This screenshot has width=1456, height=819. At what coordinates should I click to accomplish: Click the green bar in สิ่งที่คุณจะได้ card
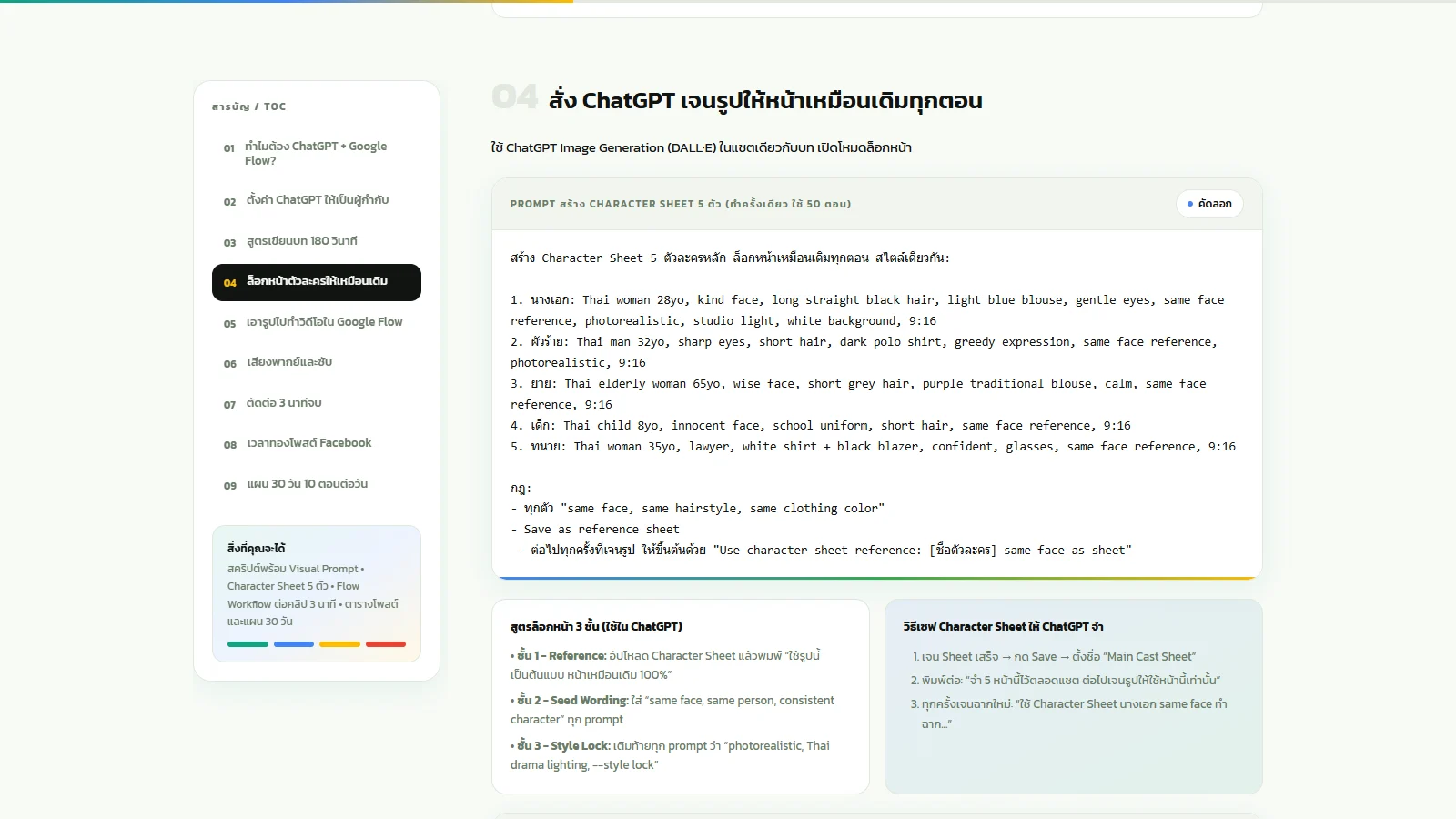click(x=248, y=644)
